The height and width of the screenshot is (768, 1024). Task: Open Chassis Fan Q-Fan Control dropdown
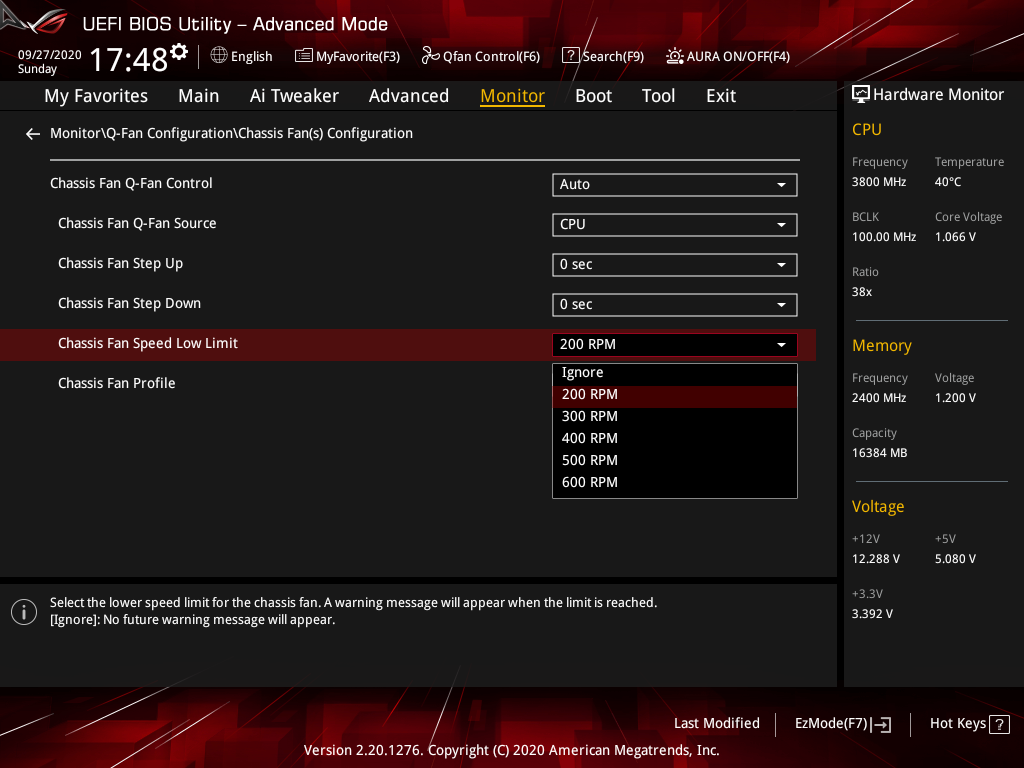point(675,185)
